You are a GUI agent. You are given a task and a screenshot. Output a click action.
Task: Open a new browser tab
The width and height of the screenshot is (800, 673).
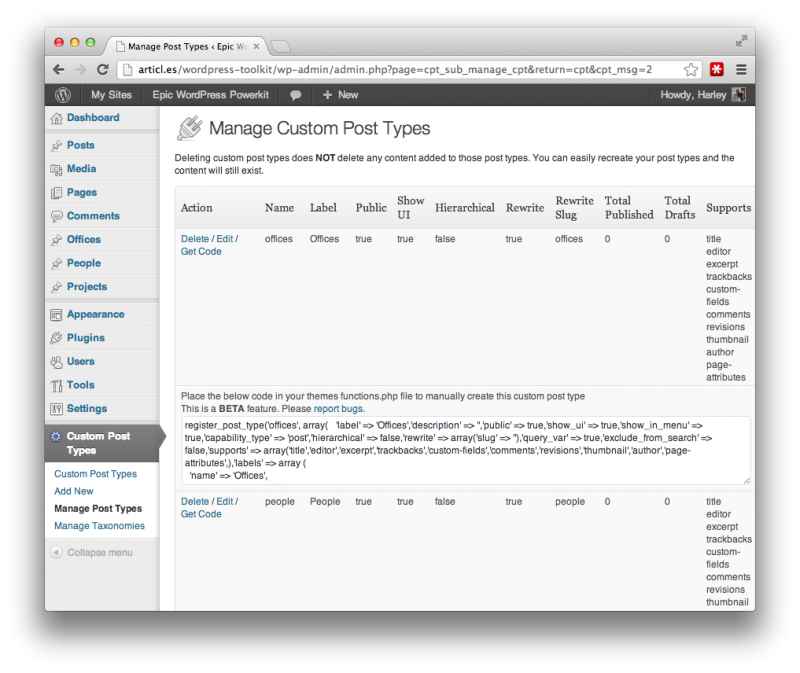[x=281, y=47]
